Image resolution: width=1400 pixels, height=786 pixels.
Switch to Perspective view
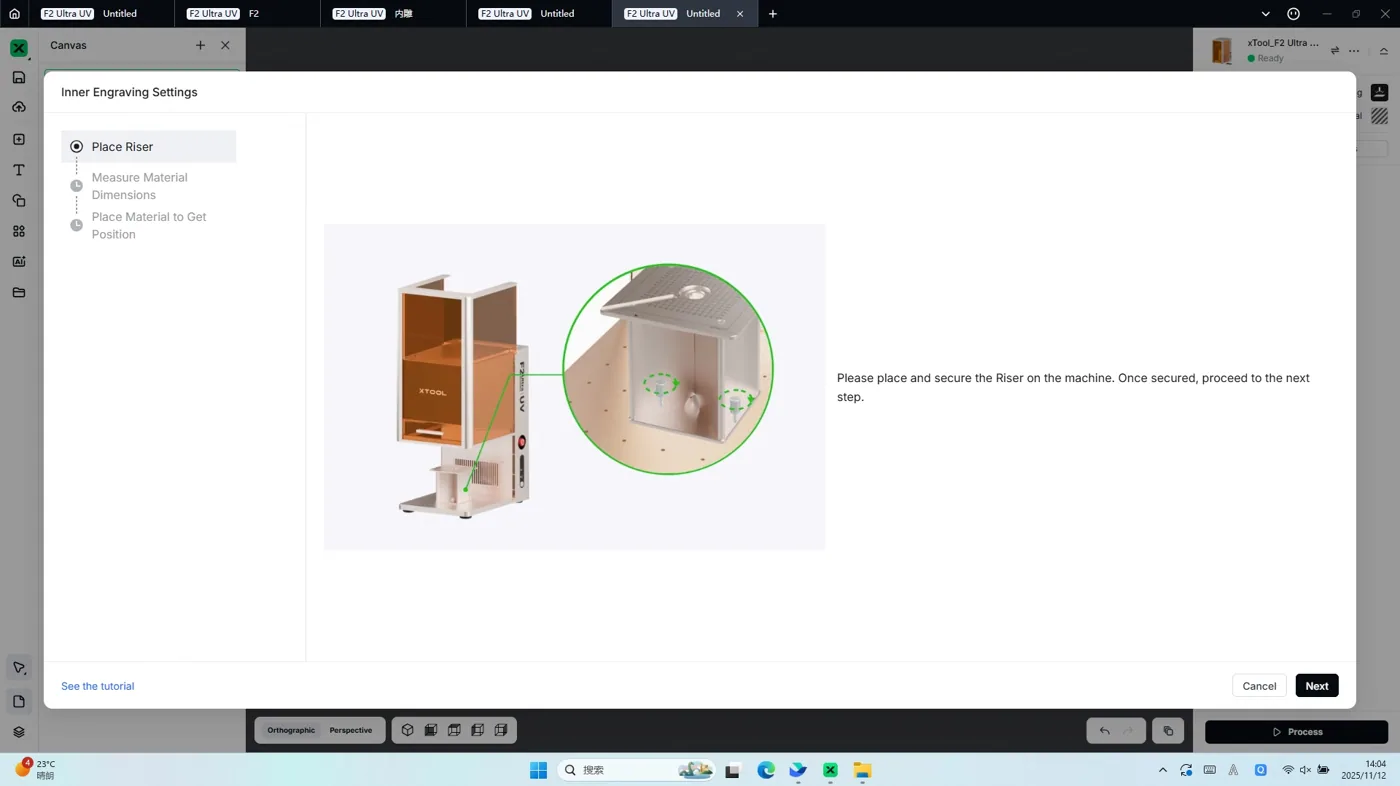(351, 730)
